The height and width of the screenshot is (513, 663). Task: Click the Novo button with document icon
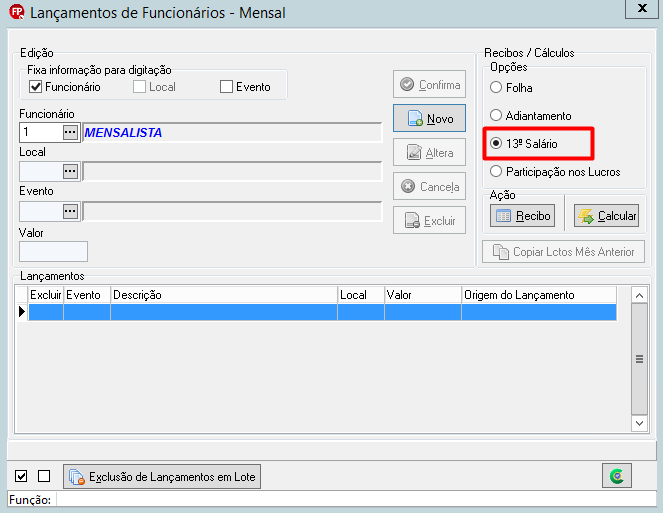pyautogui.click(x=429, y=118)
